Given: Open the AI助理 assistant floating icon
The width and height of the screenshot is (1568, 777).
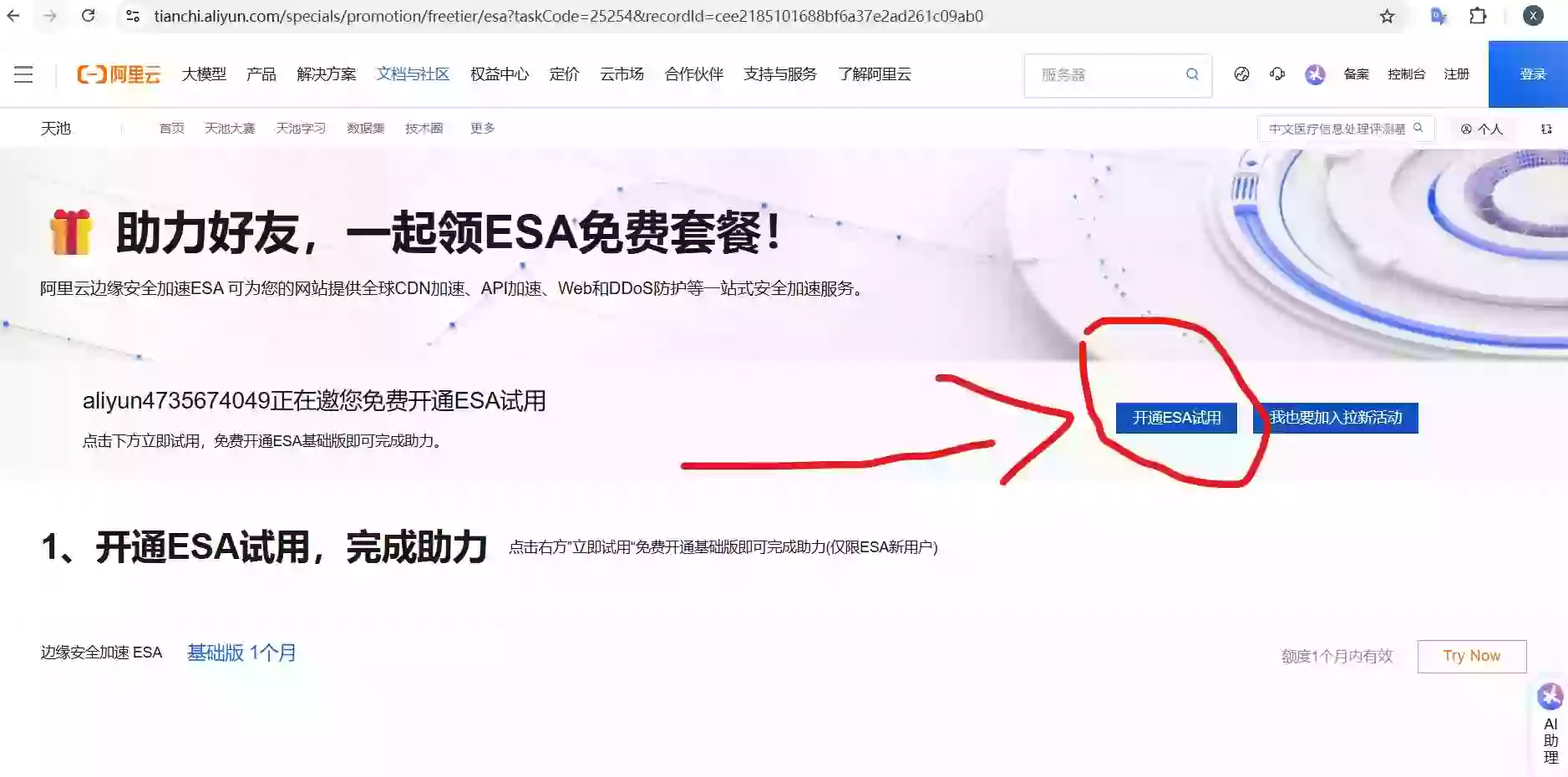Looking at the screenshot, I should coord(1550,696).
